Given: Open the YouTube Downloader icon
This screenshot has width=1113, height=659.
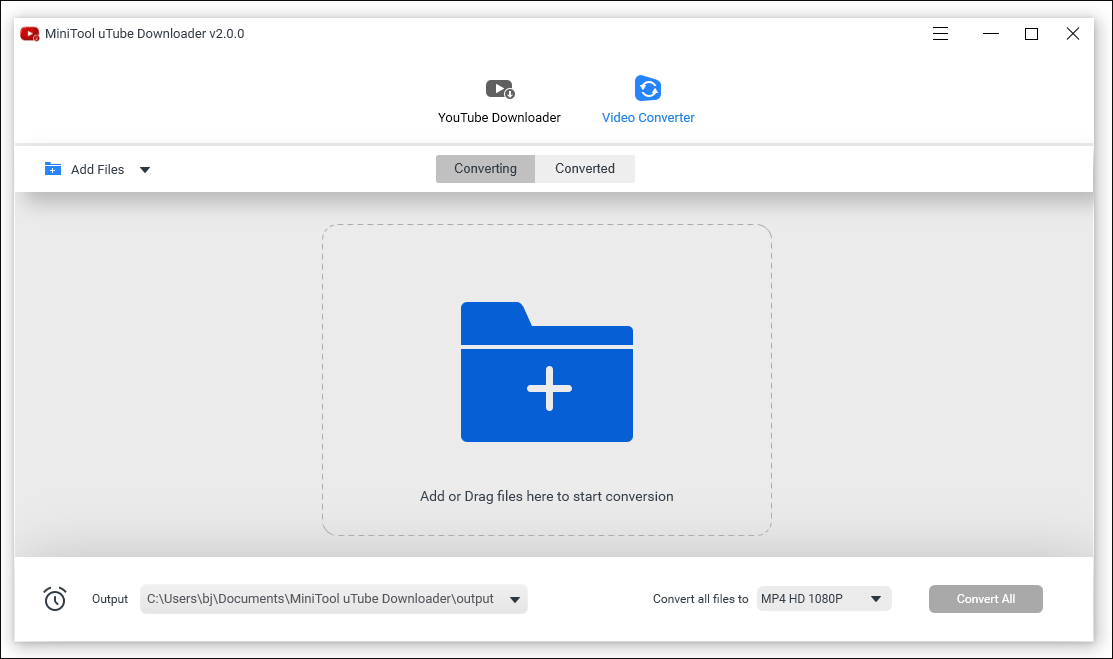Looking at the screenshot, I should [500, 89].
